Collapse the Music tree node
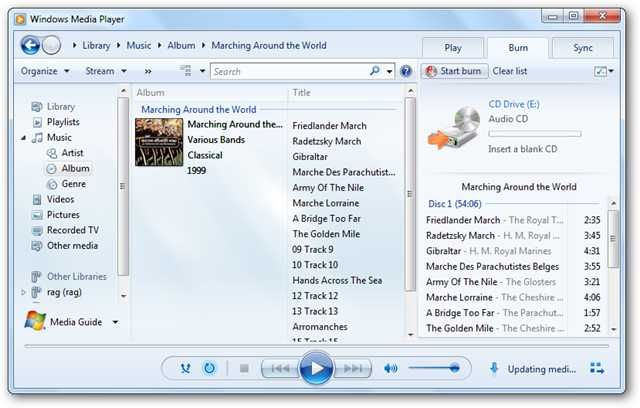 tap(23, 138)
